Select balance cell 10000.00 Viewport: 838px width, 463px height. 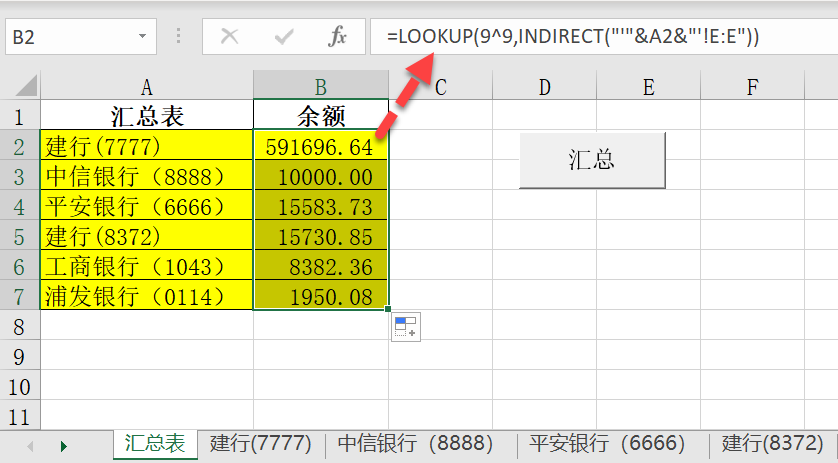321,175
